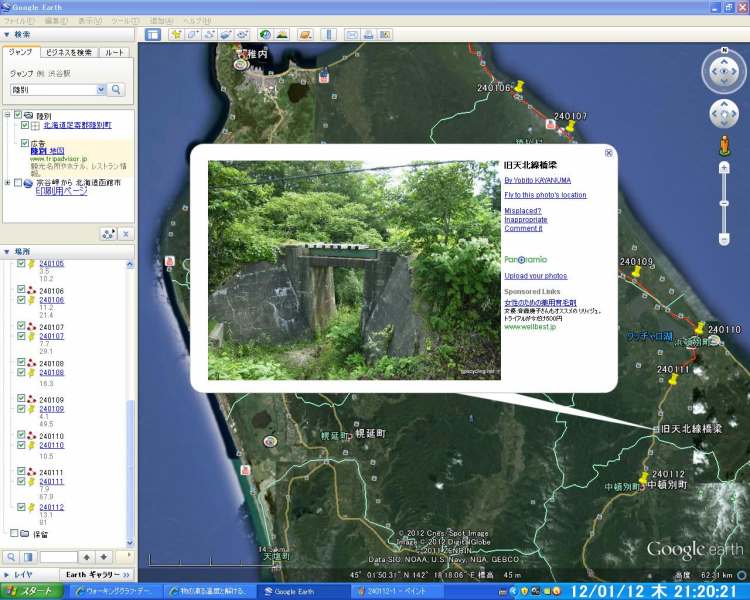Screen dimensions: 750x600
Task: Select the Street View pegman icon
Action: click(724, 146)
